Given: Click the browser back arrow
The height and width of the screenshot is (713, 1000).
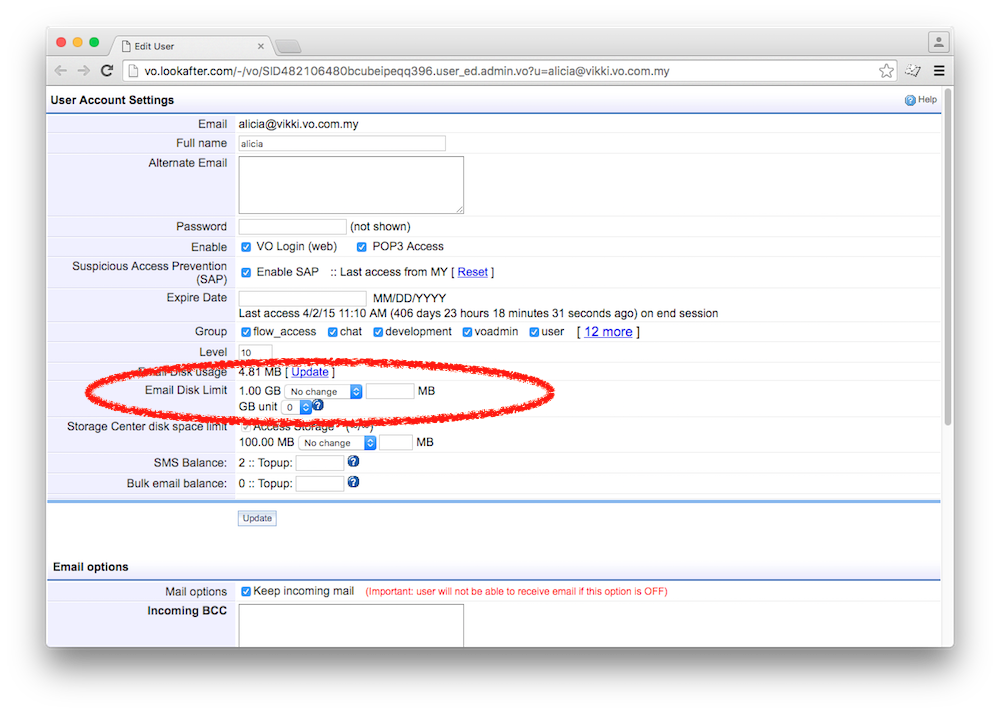Looking at the screenshot, I should click(x=61, y=71).
